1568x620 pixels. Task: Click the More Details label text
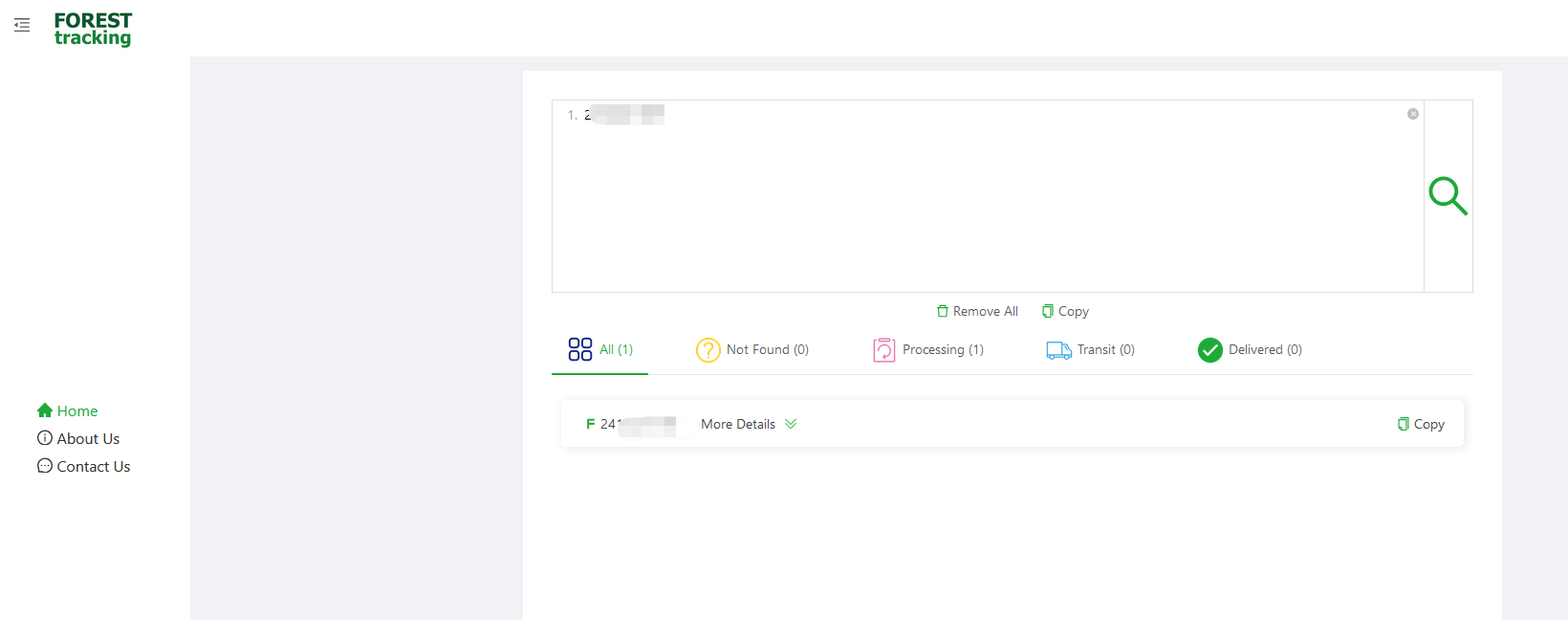pos(737,424)
